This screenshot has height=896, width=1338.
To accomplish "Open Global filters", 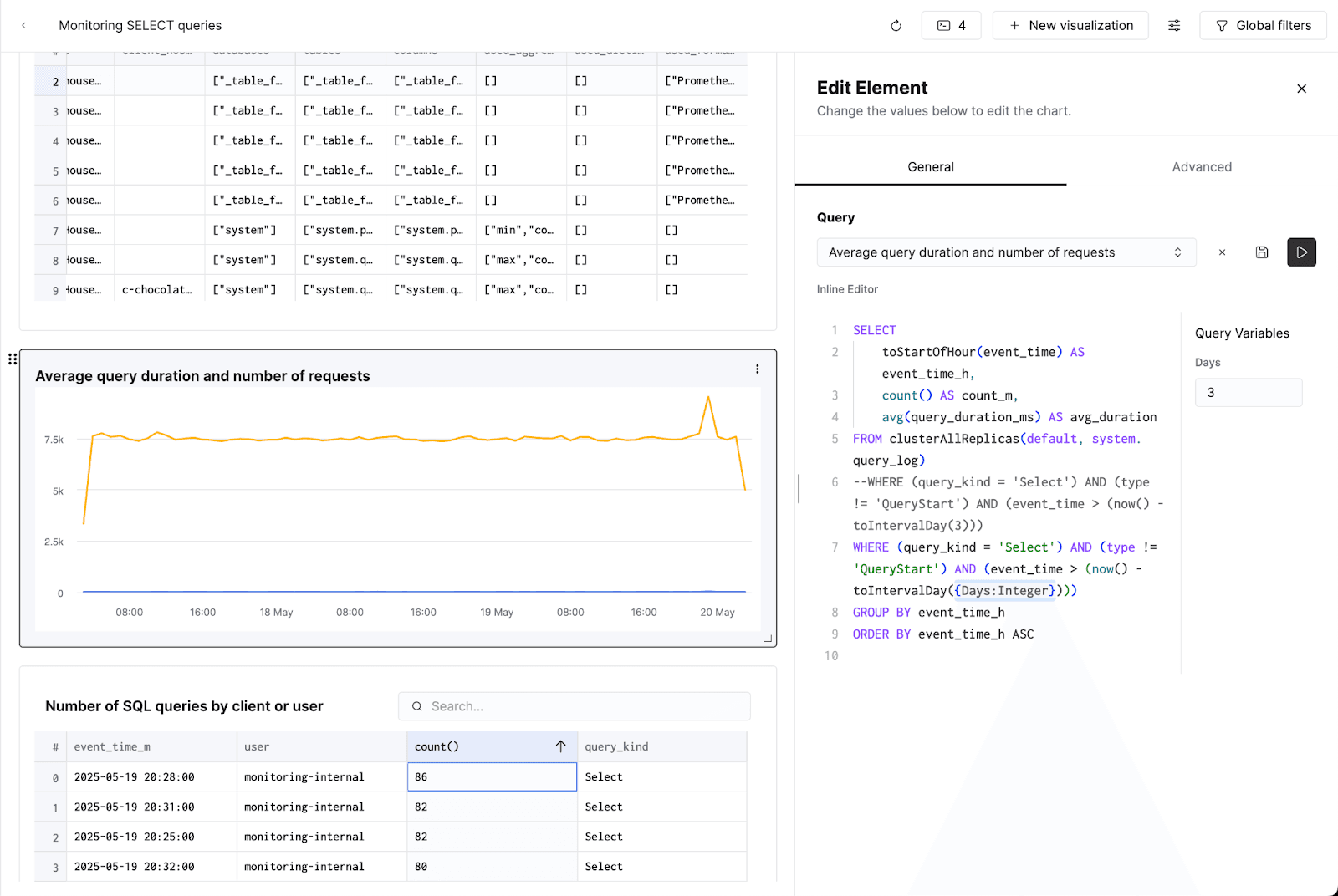I will 1263,26.
